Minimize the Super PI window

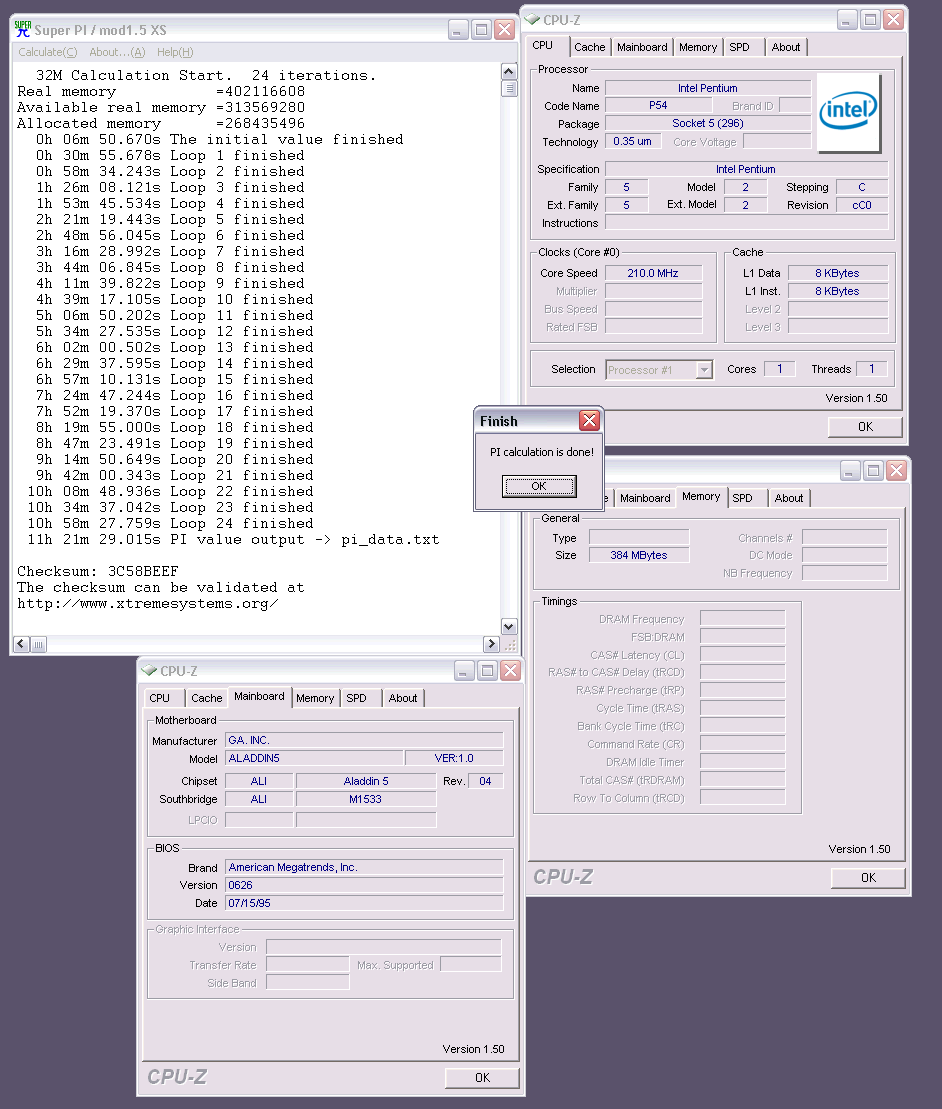click(458, 30)
